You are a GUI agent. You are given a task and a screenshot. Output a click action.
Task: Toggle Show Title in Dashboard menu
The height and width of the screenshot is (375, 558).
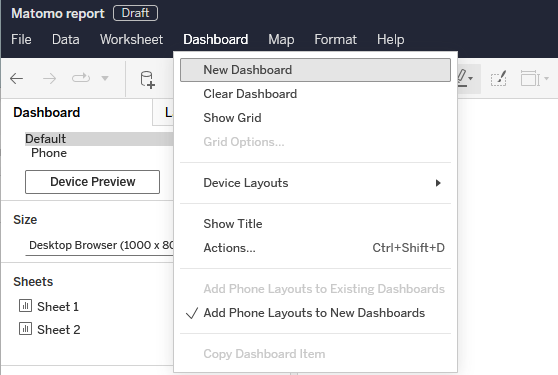tap(315, 224)
